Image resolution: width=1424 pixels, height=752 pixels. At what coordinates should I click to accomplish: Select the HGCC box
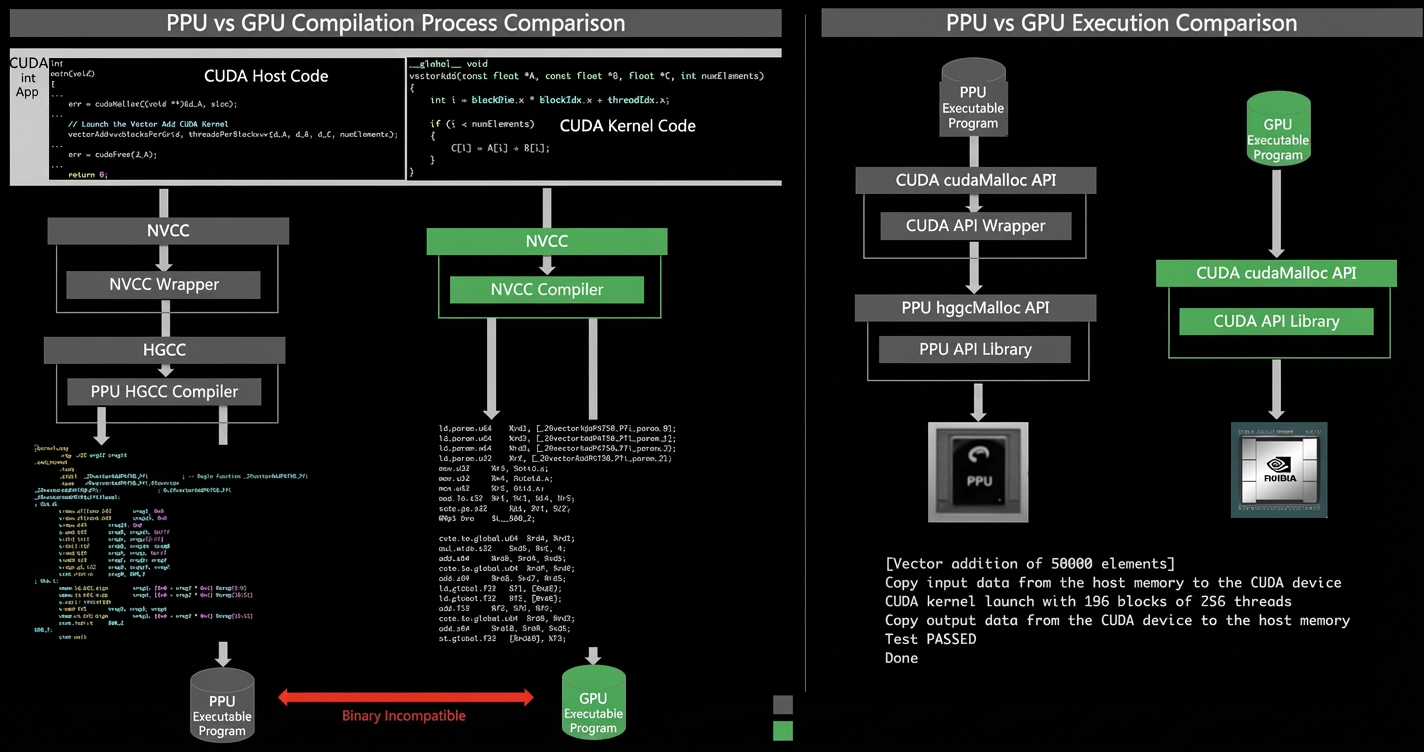click(164, 349)
